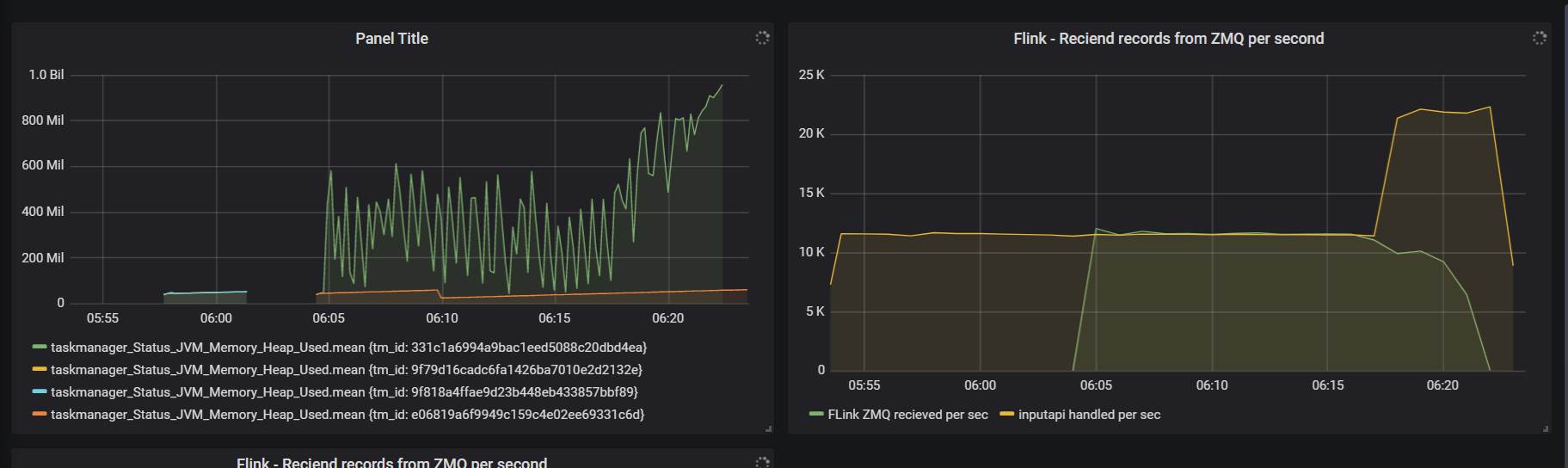Image resolution: width=1568 pixels, height=468 pixels.
Task: Click the loading spinner in the top-right Flink panel
Action: tap(1540, 38)
